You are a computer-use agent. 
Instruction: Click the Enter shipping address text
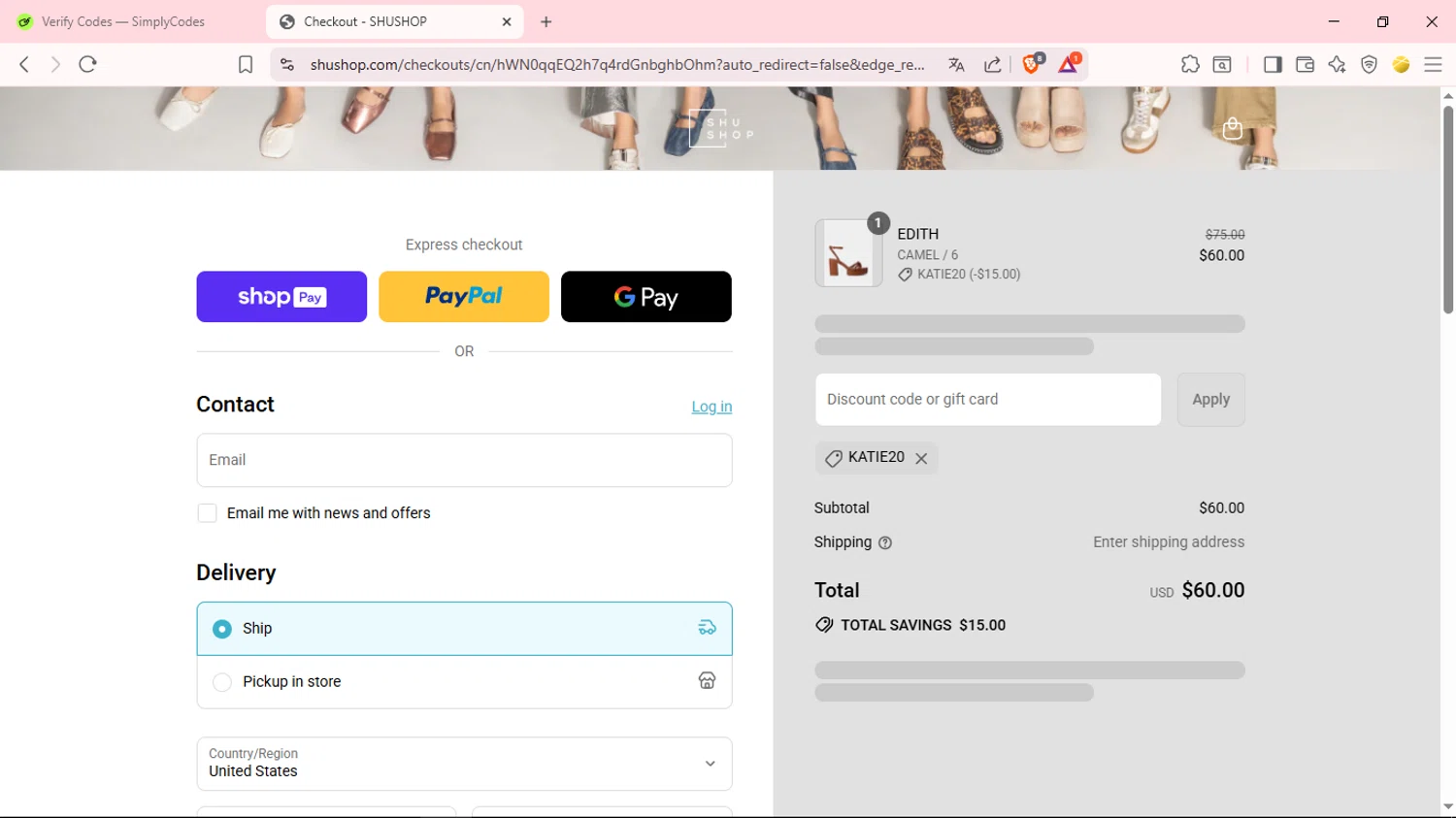(x=1169, y=542)
